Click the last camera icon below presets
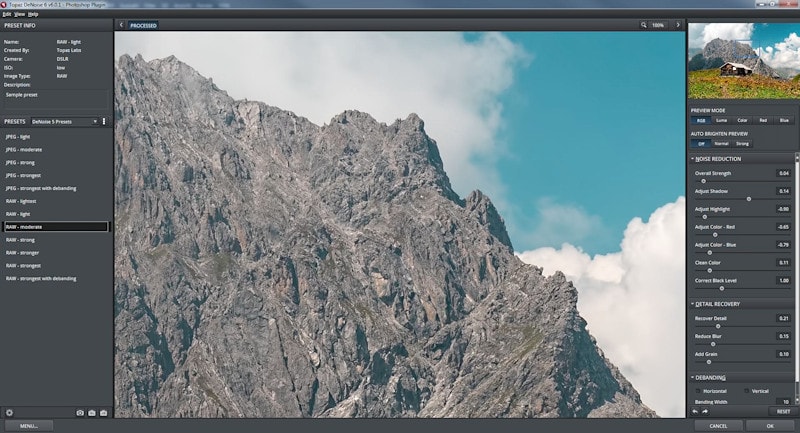The height and width of the screenshot is (433, 800). (x=103, y=412)
